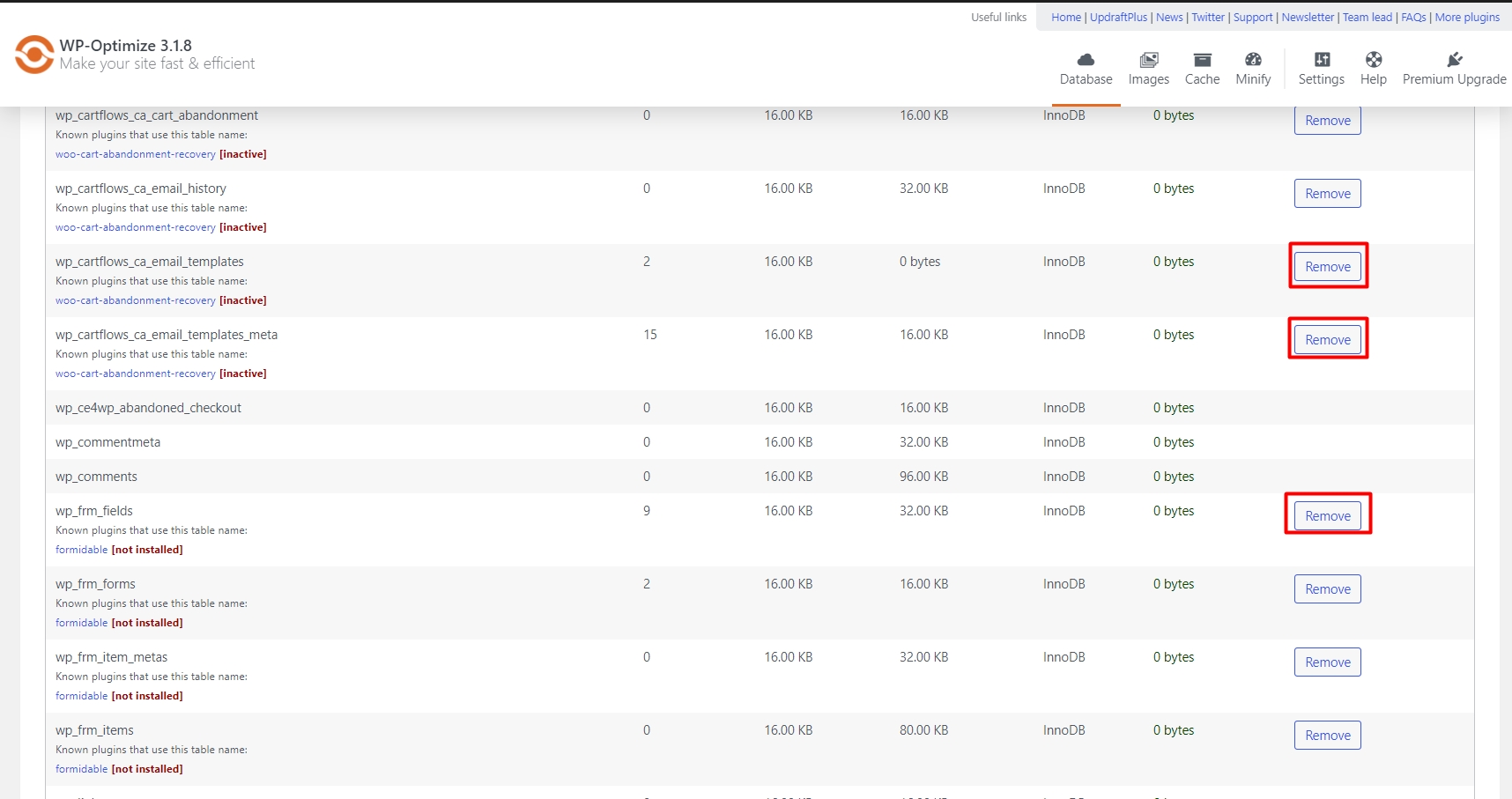Select the wp_comments table name
Viewport: 1512px width, 799px height.
pyautogui.click(x=96, y=477)
